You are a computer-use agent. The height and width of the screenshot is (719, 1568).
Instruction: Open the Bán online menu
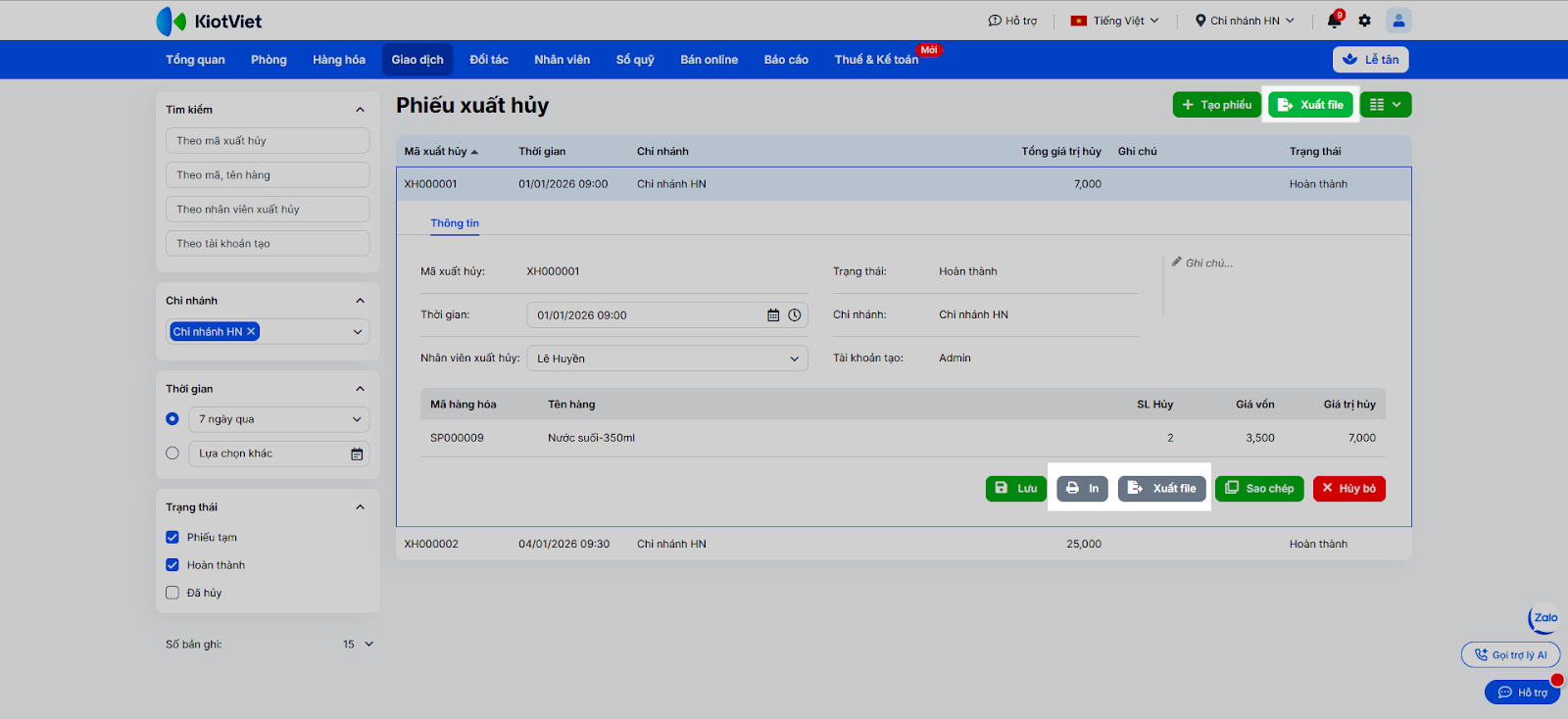710,60
